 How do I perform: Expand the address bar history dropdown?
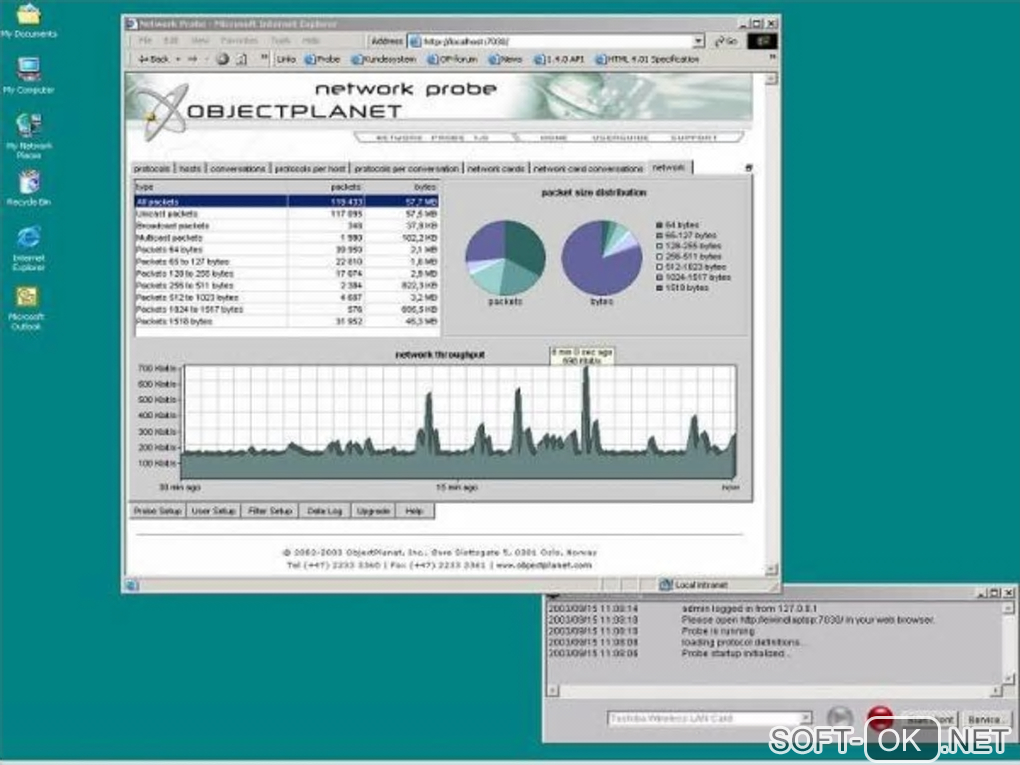pos(698,41)
